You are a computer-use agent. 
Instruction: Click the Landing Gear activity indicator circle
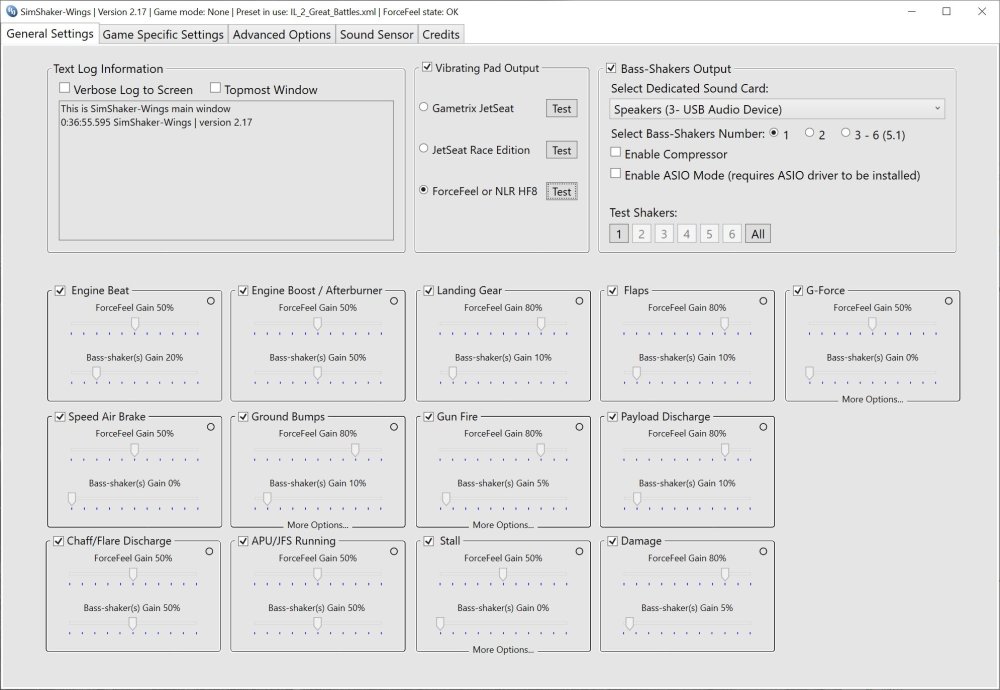tap(578, 299)
